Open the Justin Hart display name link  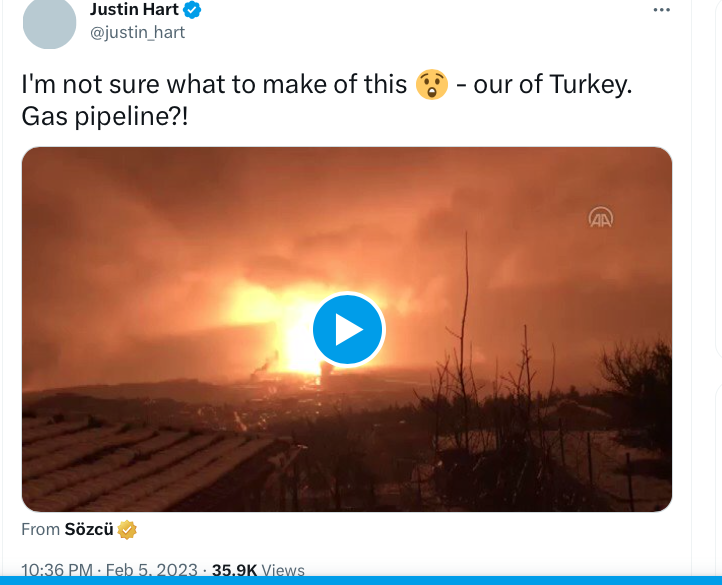point(134,10)
